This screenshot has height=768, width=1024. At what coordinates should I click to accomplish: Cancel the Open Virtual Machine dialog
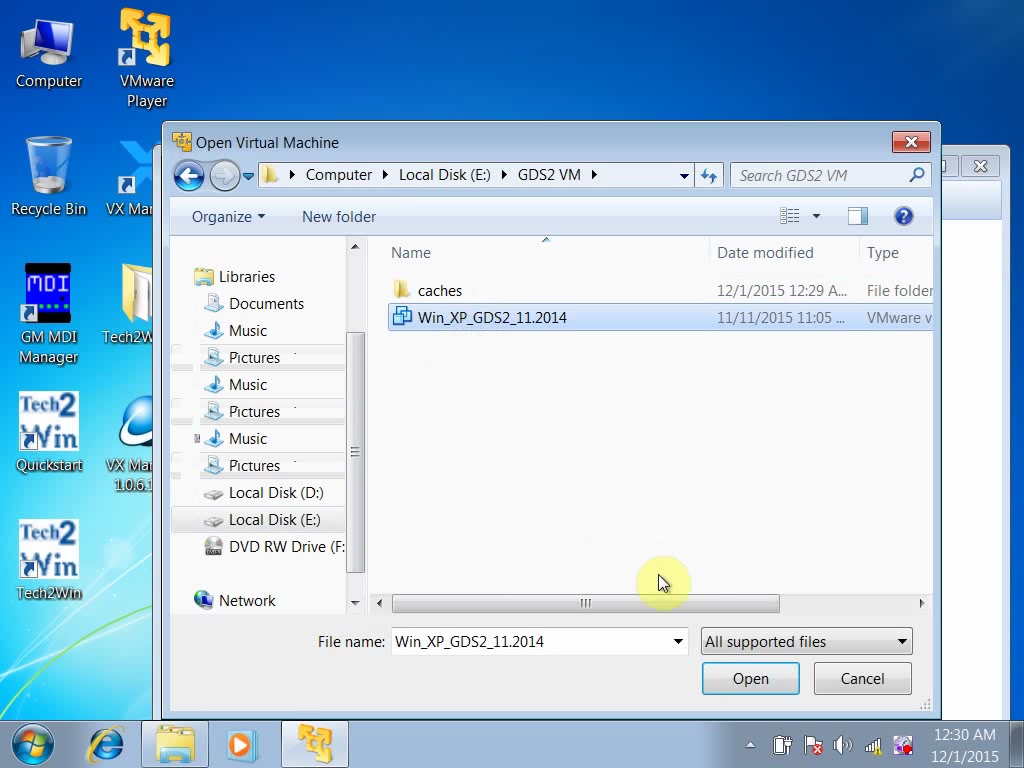point(862,679)
